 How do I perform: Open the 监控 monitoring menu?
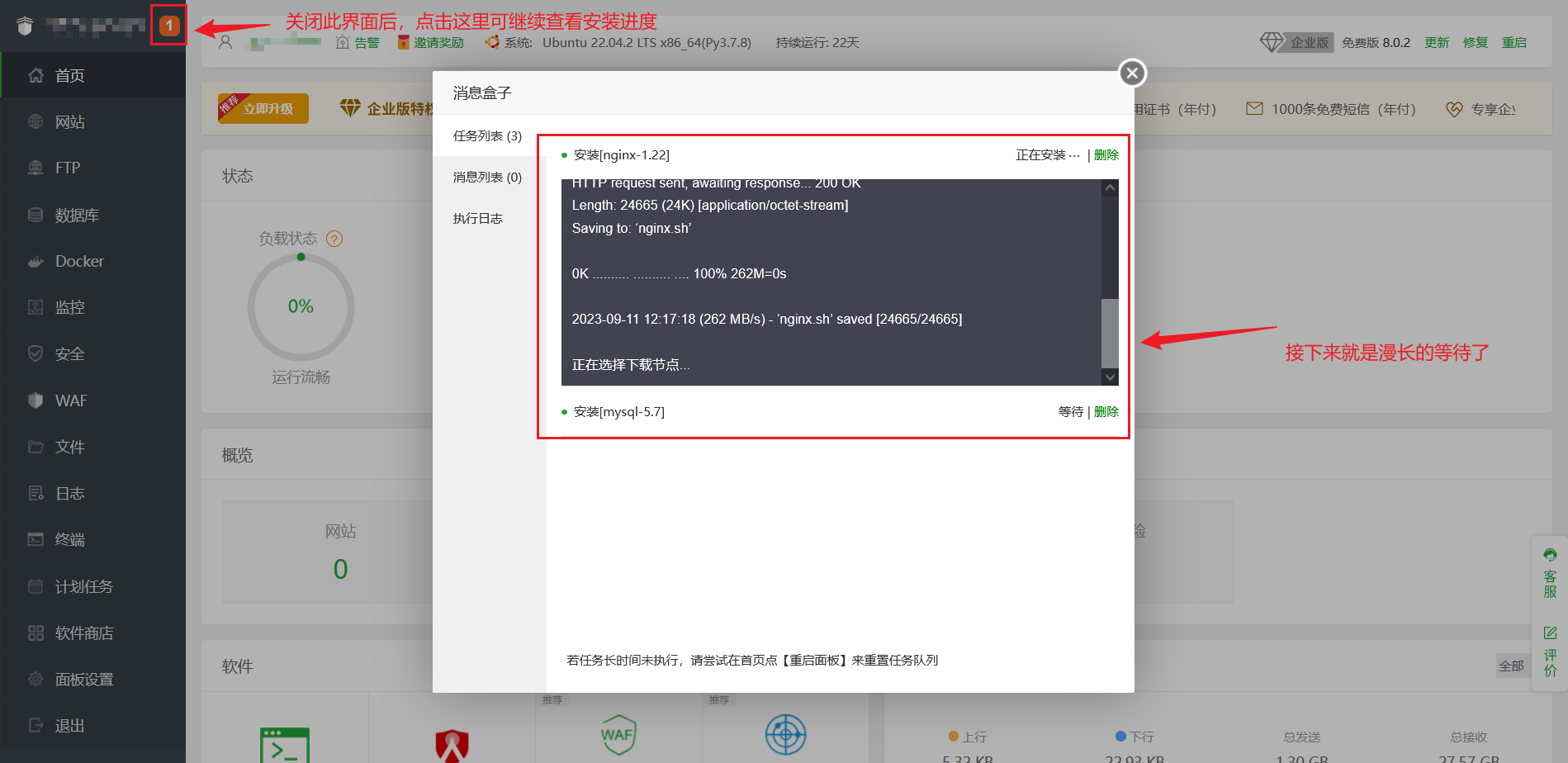[x=92, y=307]
